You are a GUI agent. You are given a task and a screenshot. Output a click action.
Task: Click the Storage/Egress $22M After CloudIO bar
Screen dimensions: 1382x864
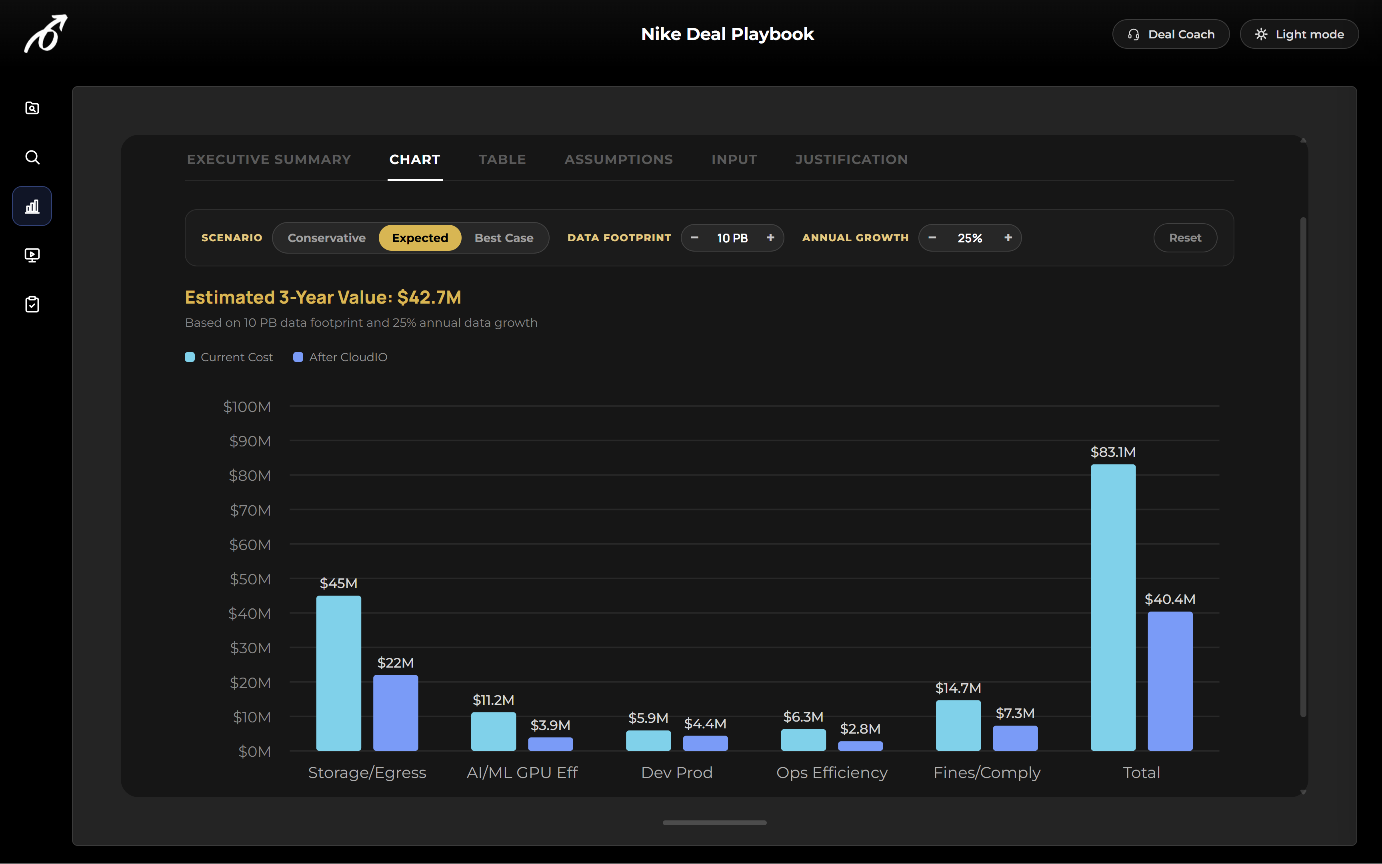coord(396,713)
